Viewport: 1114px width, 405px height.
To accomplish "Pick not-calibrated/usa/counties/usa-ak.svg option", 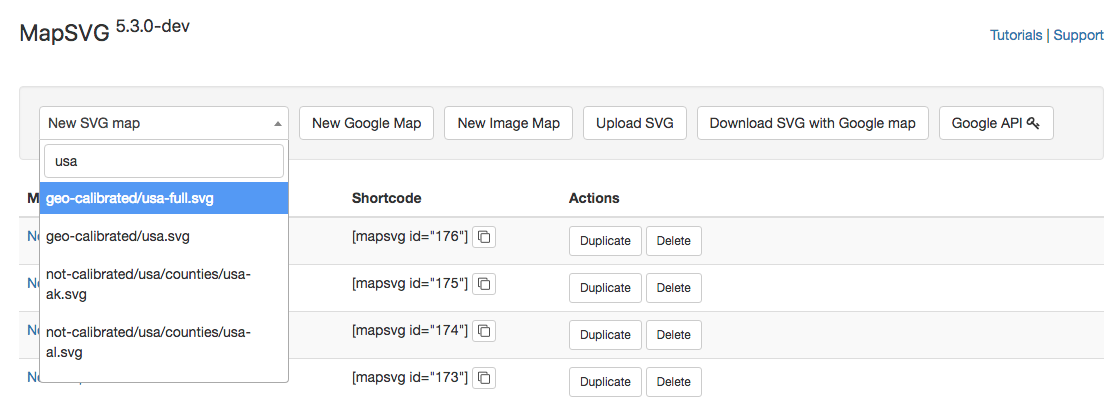I will click(164, 284).
